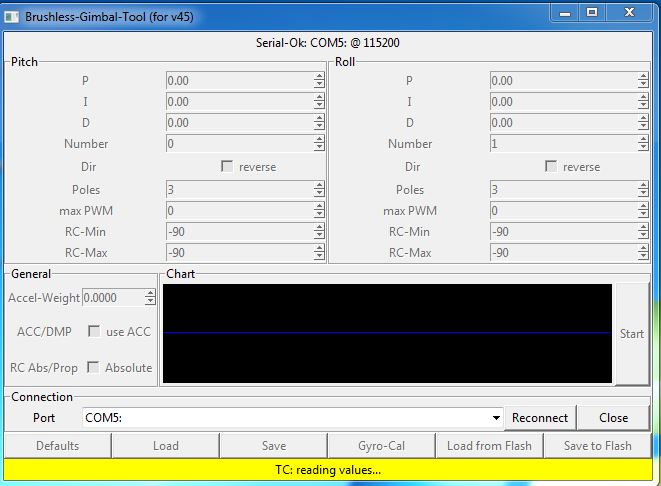Click the Roll RC-Min field
The width and height of the screenshot is (661, 486).
click(564, 231)
